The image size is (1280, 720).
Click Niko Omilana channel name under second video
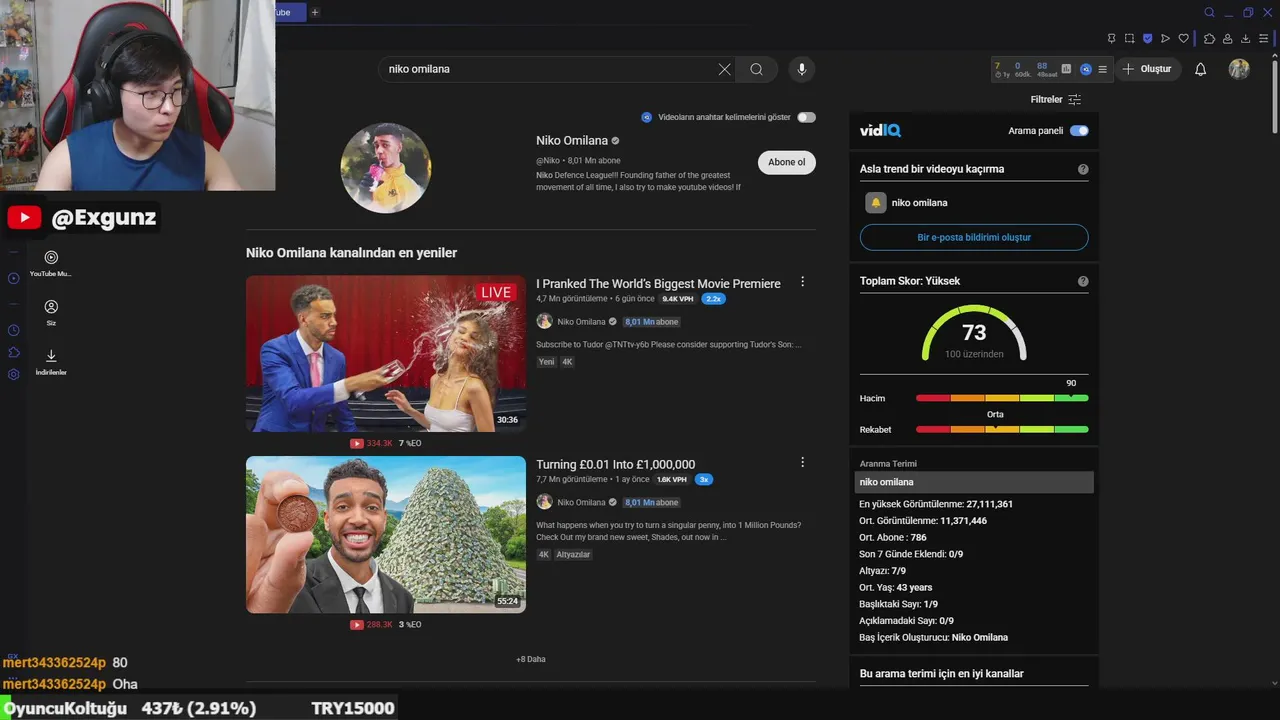coord(581,502)
